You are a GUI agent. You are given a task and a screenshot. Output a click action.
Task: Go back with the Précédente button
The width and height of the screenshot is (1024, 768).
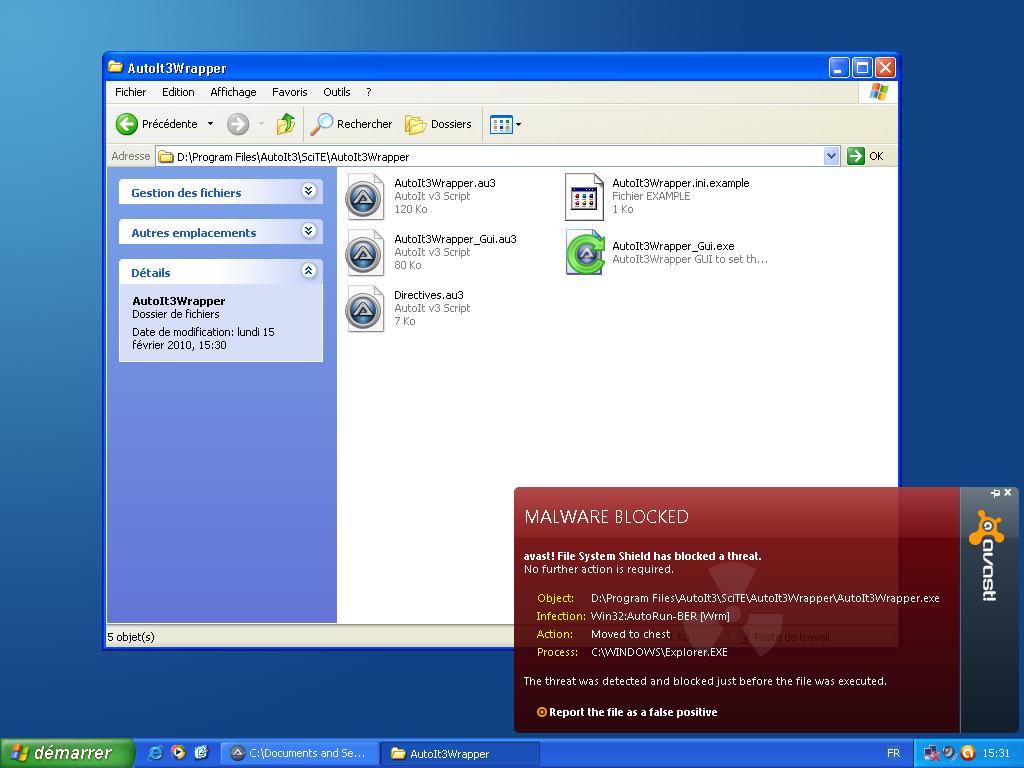(x=157, y=124)
